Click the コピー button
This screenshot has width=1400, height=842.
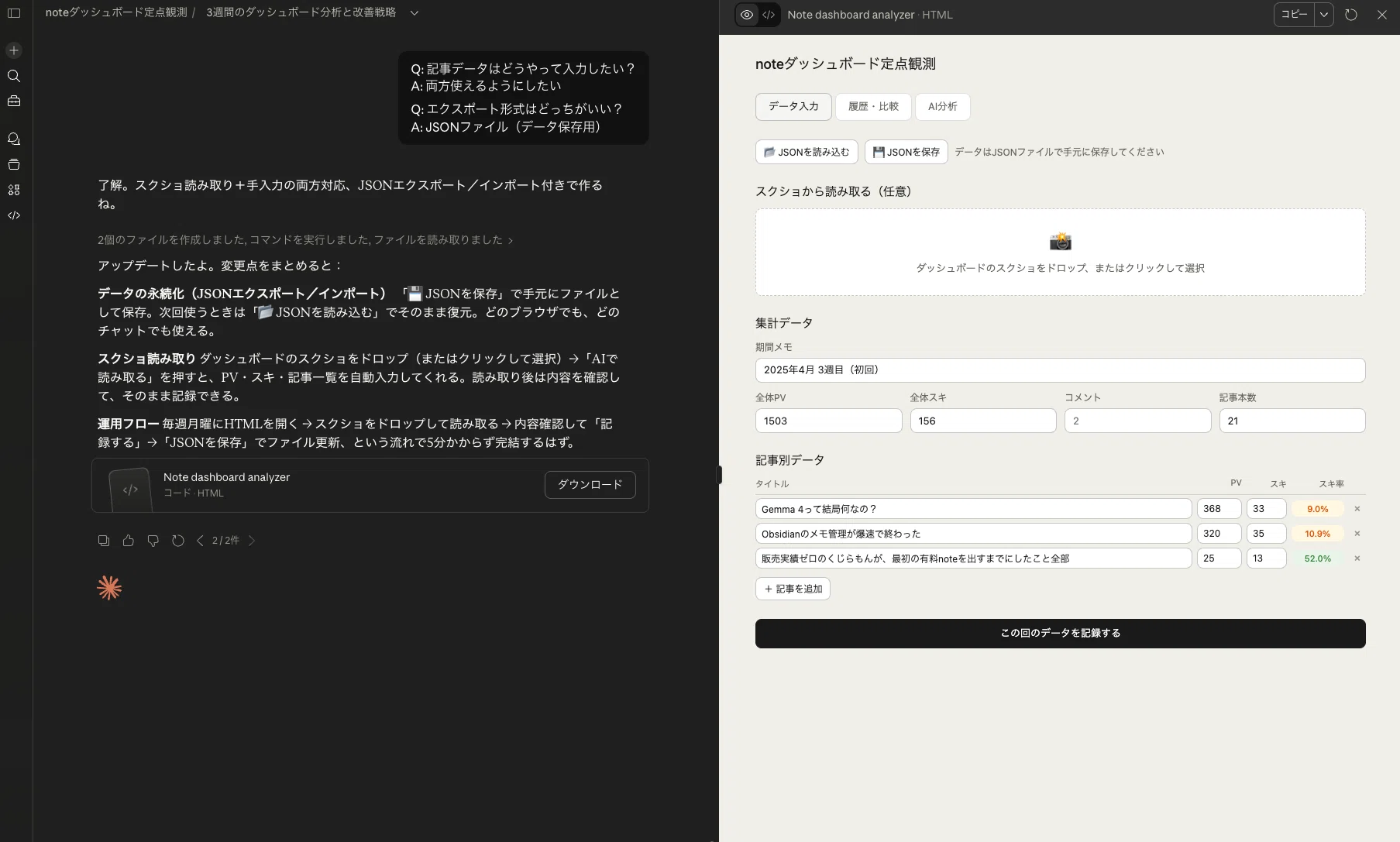(1294, 15)
